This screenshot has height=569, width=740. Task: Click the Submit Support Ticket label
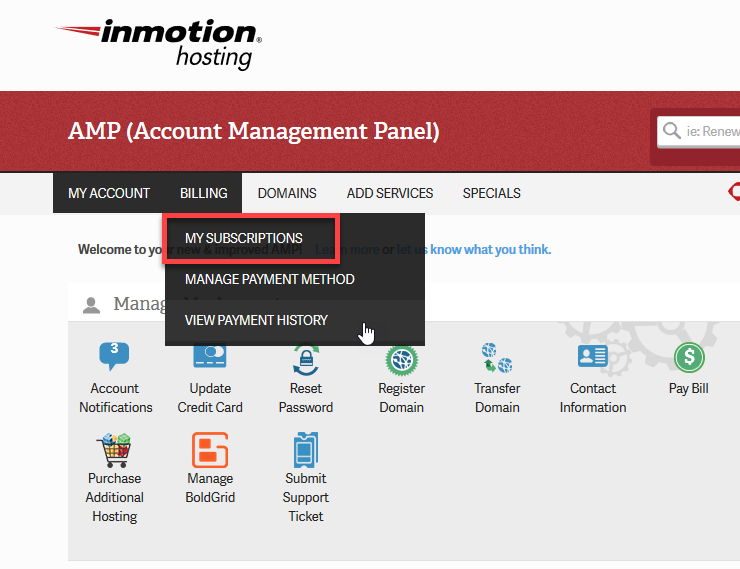pos(306,497)
